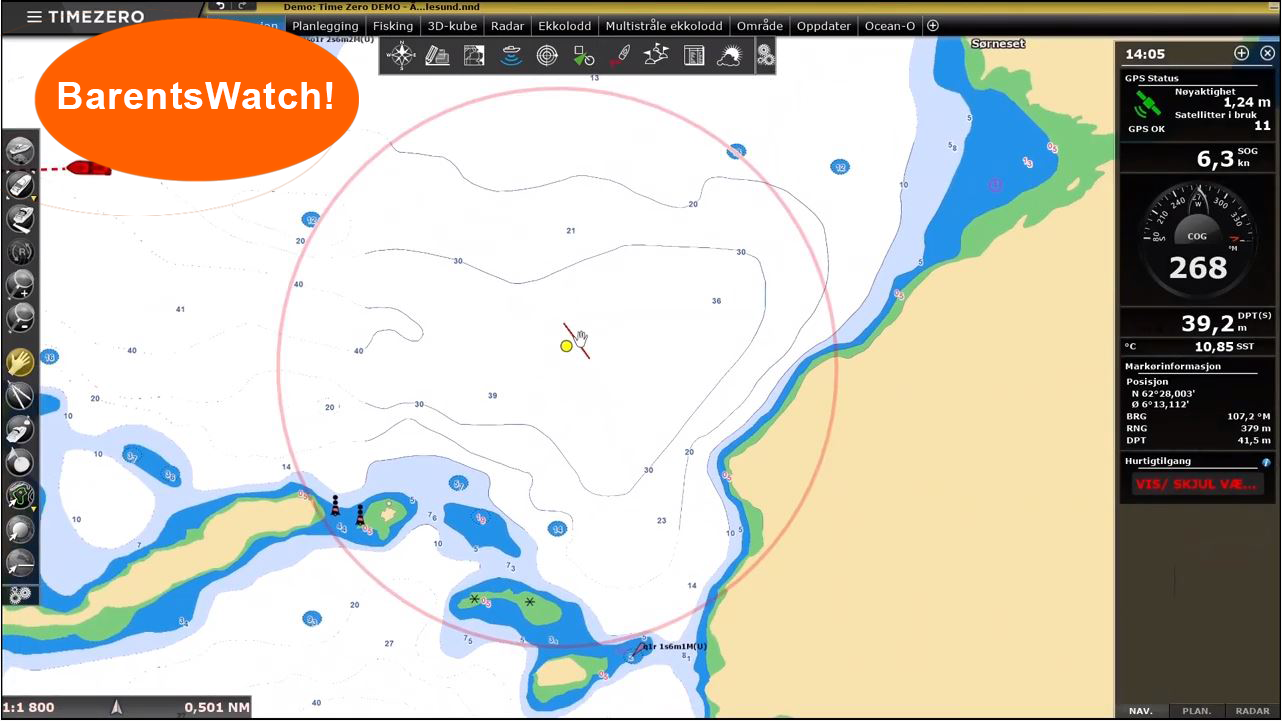Click the north arrow indicator at bottom
The width and height of the screenshot is (1282, 721).
point(117,707)
